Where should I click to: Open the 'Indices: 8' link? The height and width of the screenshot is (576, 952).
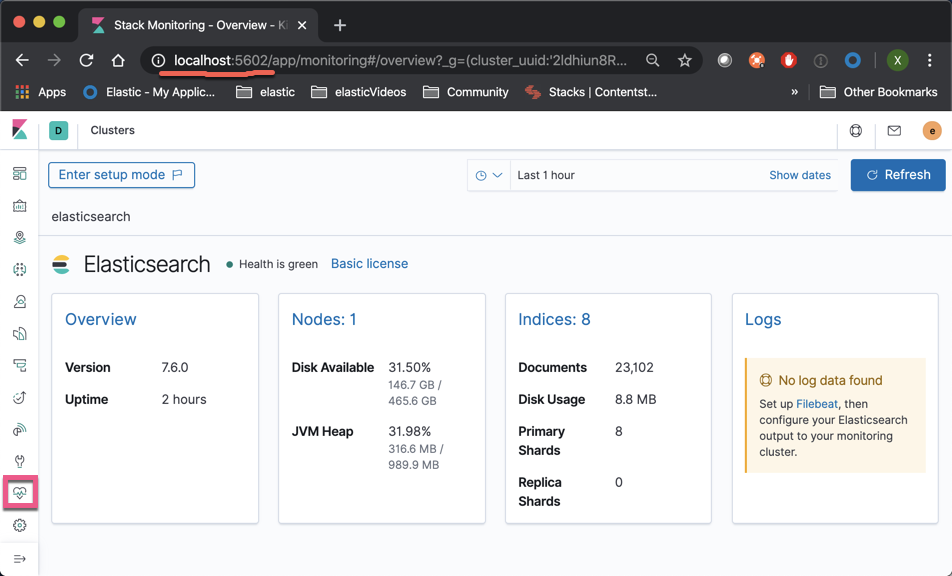(x=554, y=319)
